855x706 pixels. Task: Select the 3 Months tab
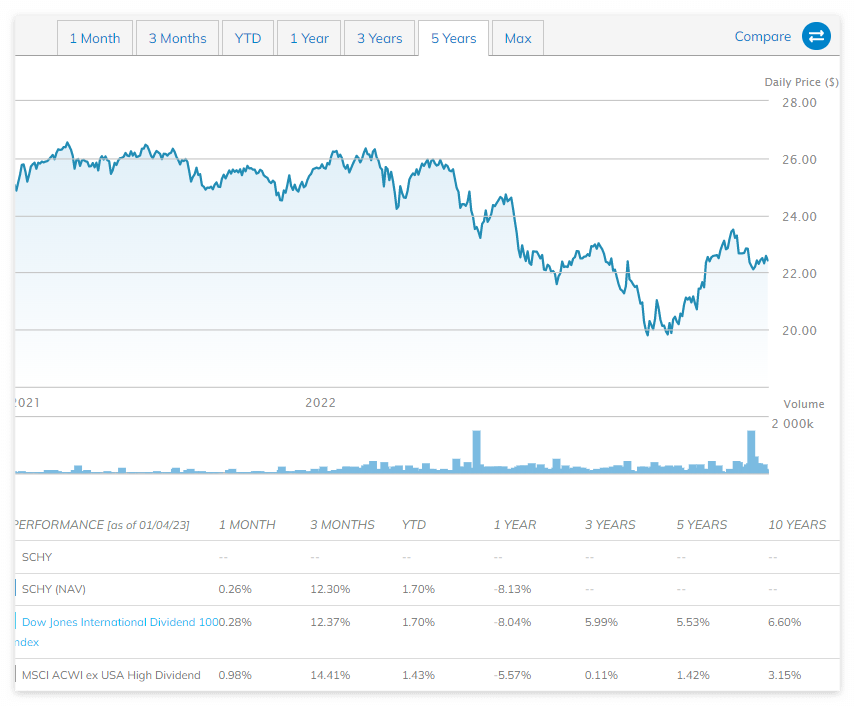point(177,38)
